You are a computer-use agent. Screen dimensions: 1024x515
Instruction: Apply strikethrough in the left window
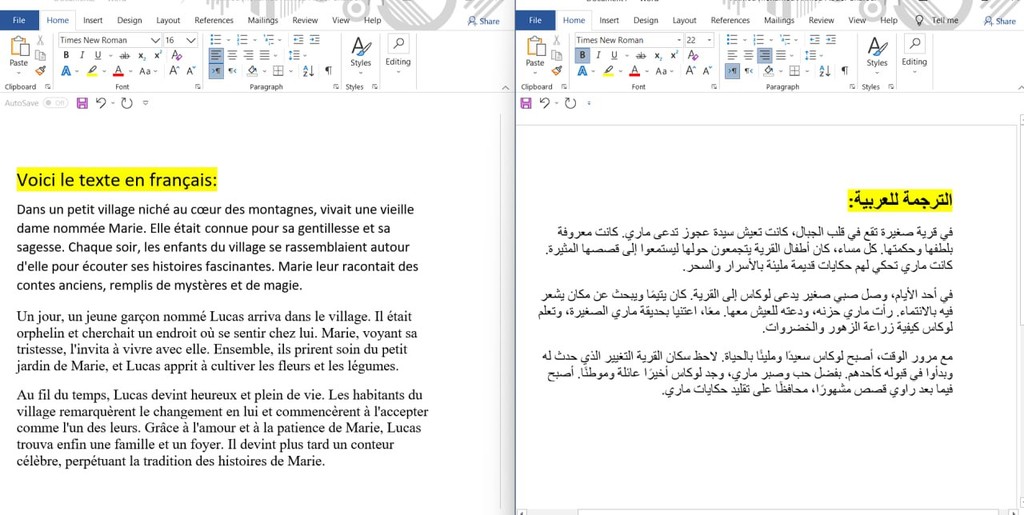click(x=124, y=55)
